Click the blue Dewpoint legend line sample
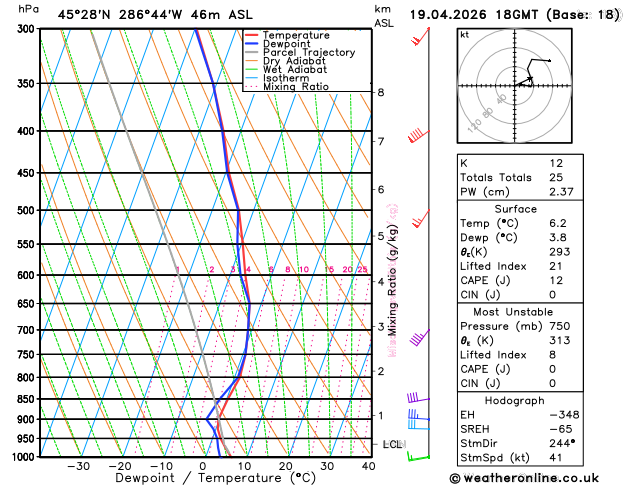This screenshot has width=629, height=486. (x=252, y=44)
